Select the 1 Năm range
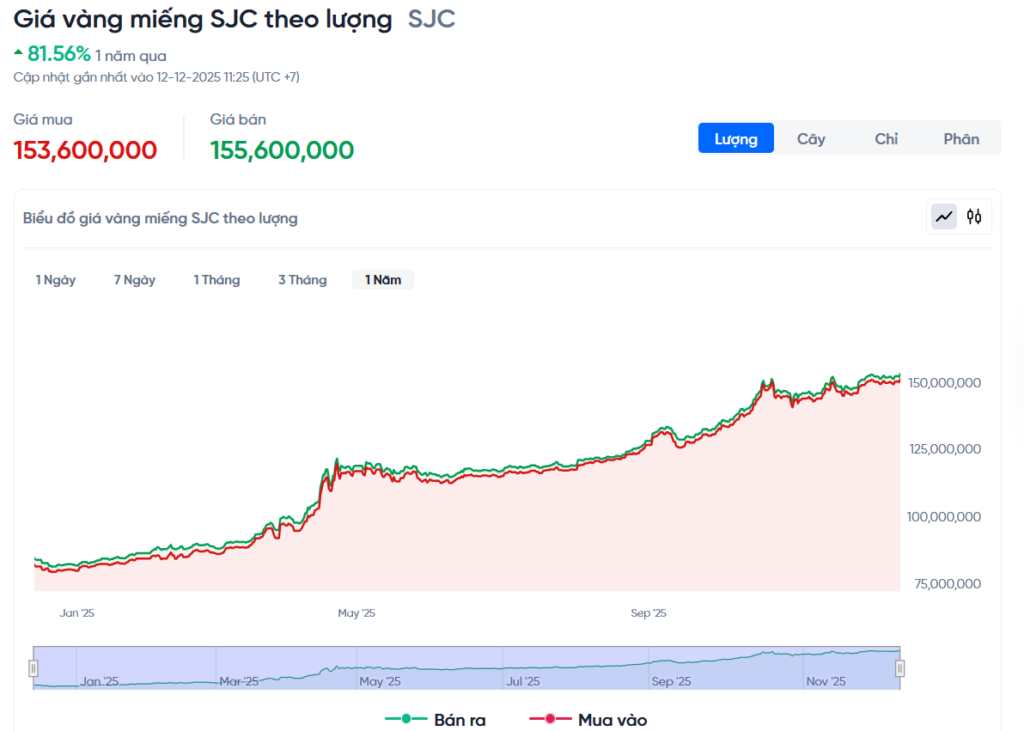The height and width of the screenshot is (731, 1024). pyautogui.click(x=383, y=280)
